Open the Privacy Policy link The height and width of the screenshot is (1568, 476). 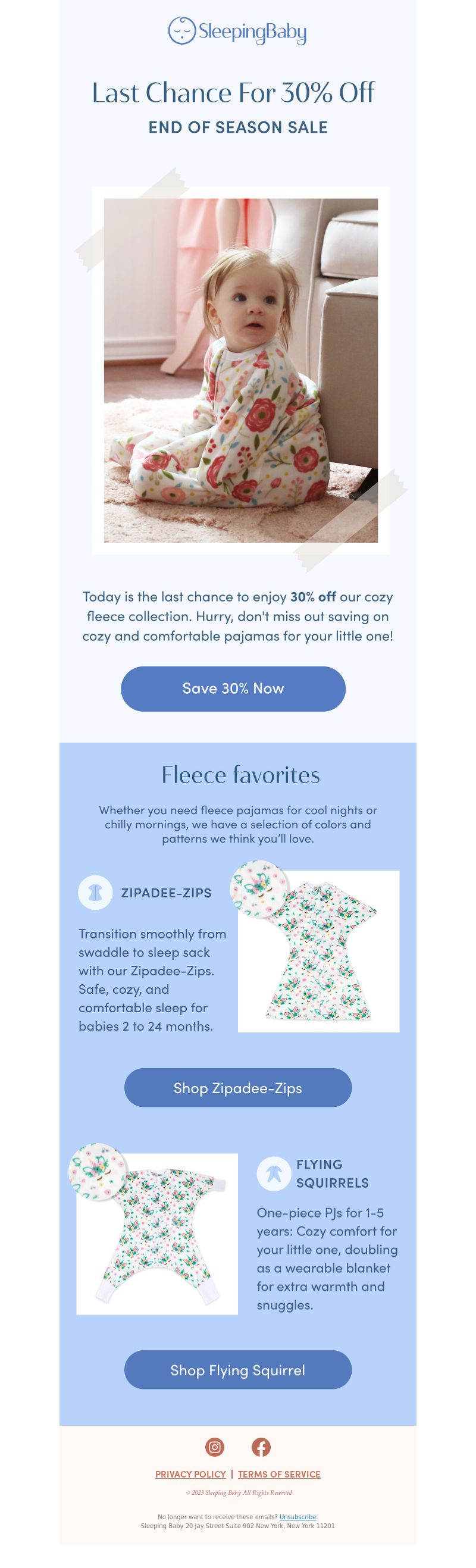(x=190, y=1473)
